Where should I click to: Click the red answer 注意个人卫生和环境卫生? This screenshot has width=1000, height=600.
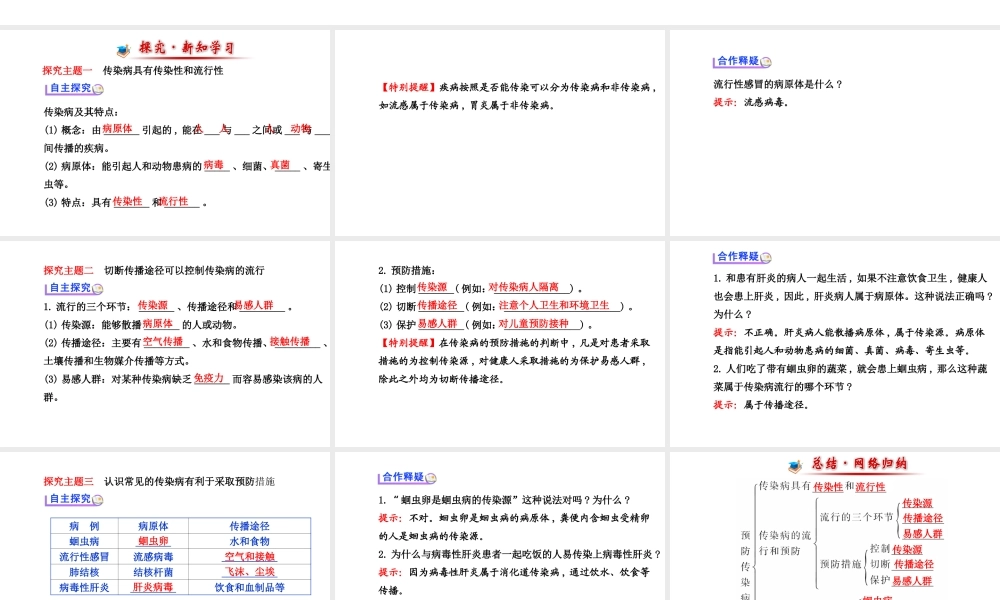554,305
